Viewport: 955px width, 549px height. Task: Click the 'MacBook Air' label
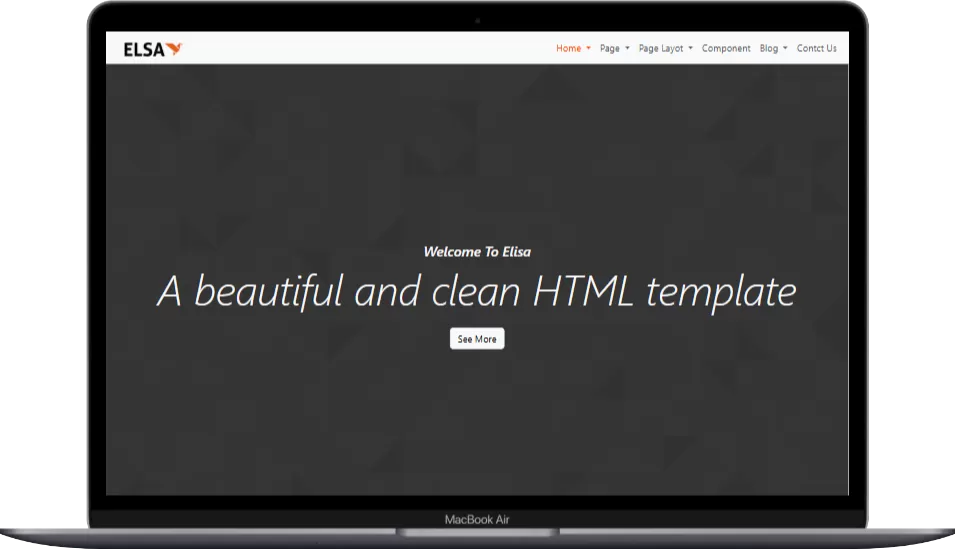[x=477, y=520]
